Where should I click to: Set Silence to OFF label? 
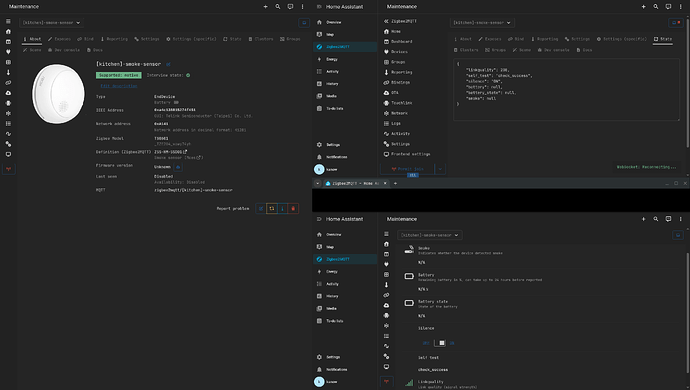click(x=426, y=343)
